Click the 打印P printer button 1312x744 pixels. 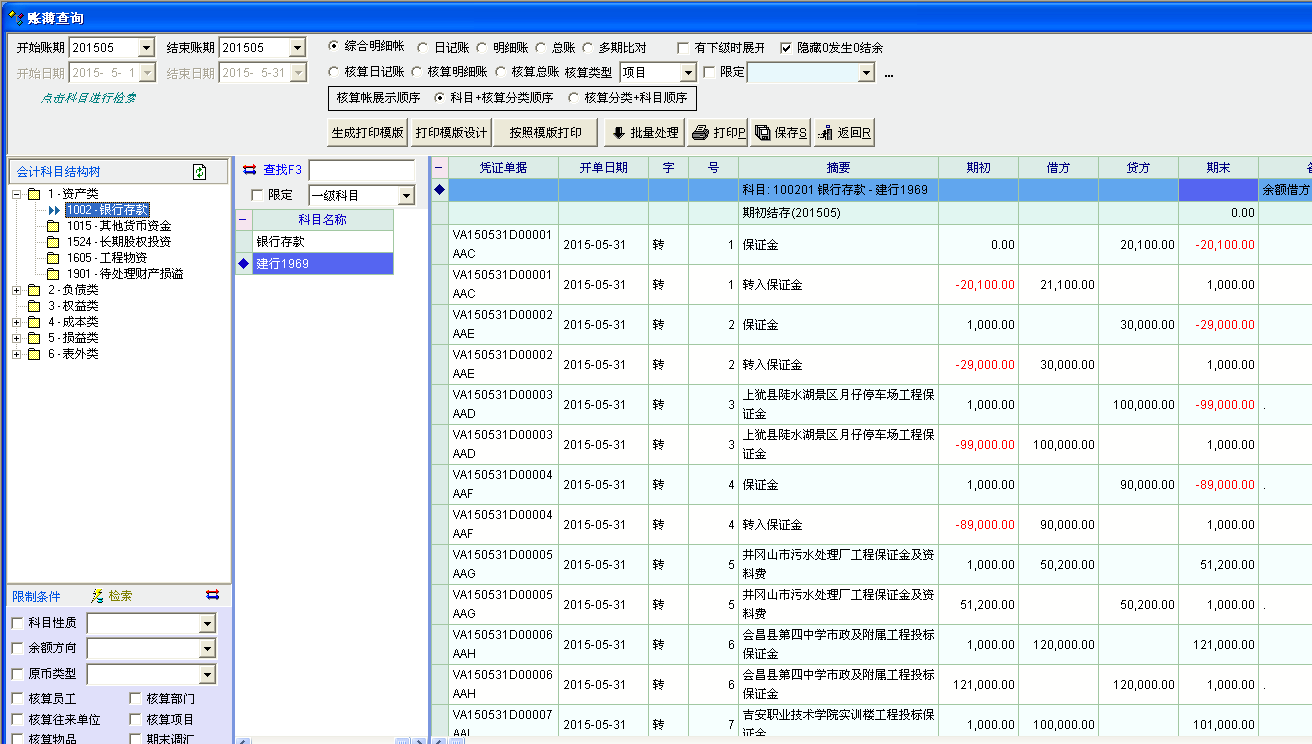pyautogui.click(x=718, y=132)
